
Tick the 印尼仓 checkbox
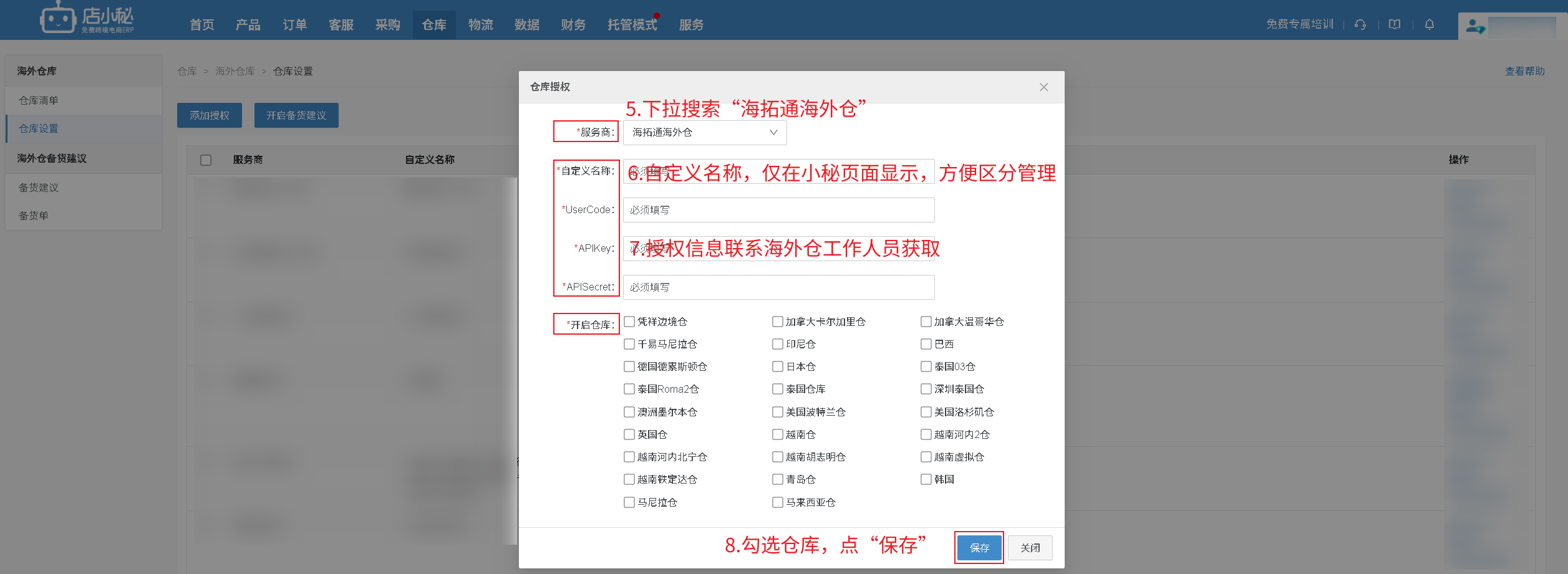[778, 344]
